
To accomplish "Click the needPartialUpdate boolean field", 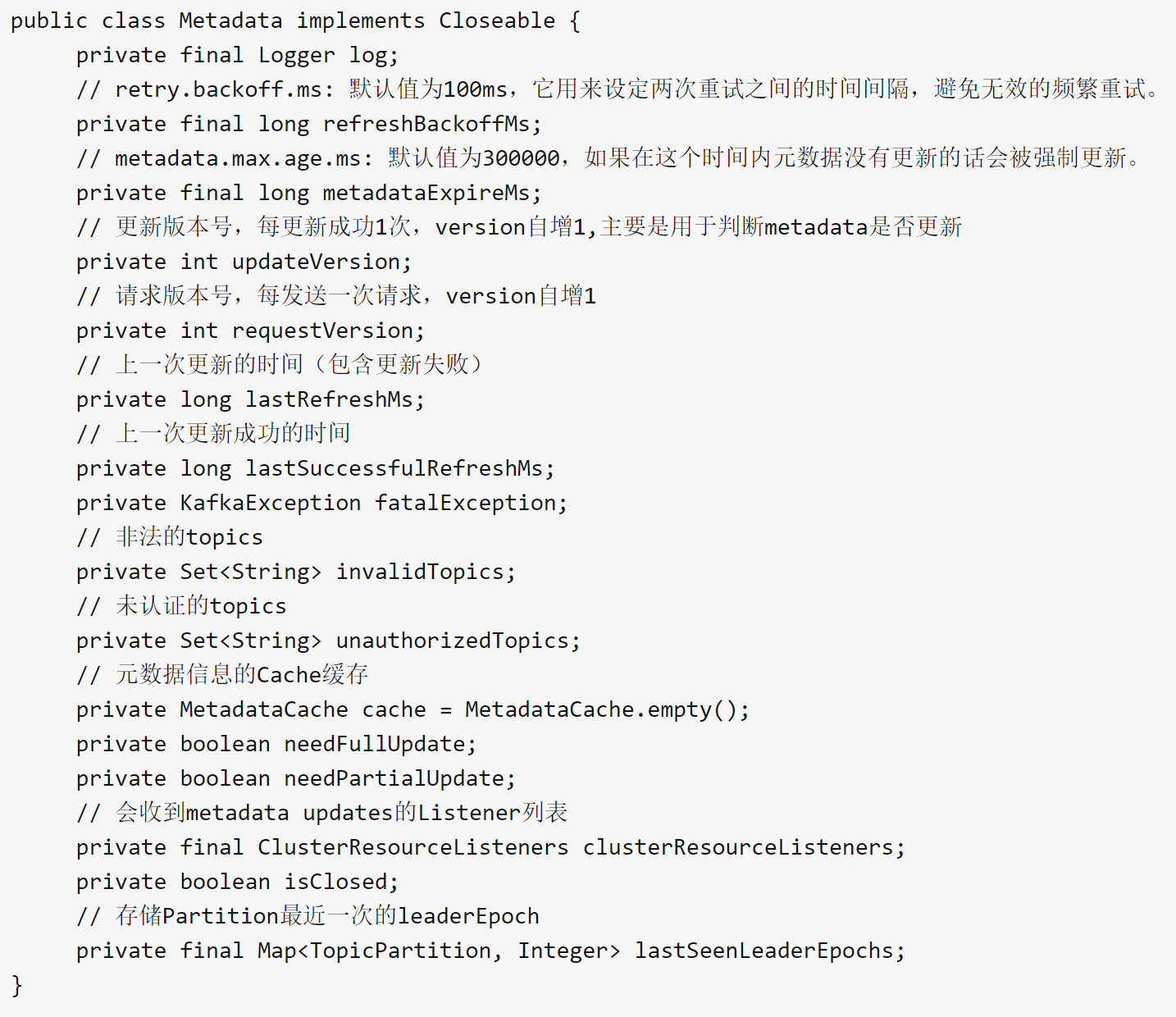I will 394,778.
